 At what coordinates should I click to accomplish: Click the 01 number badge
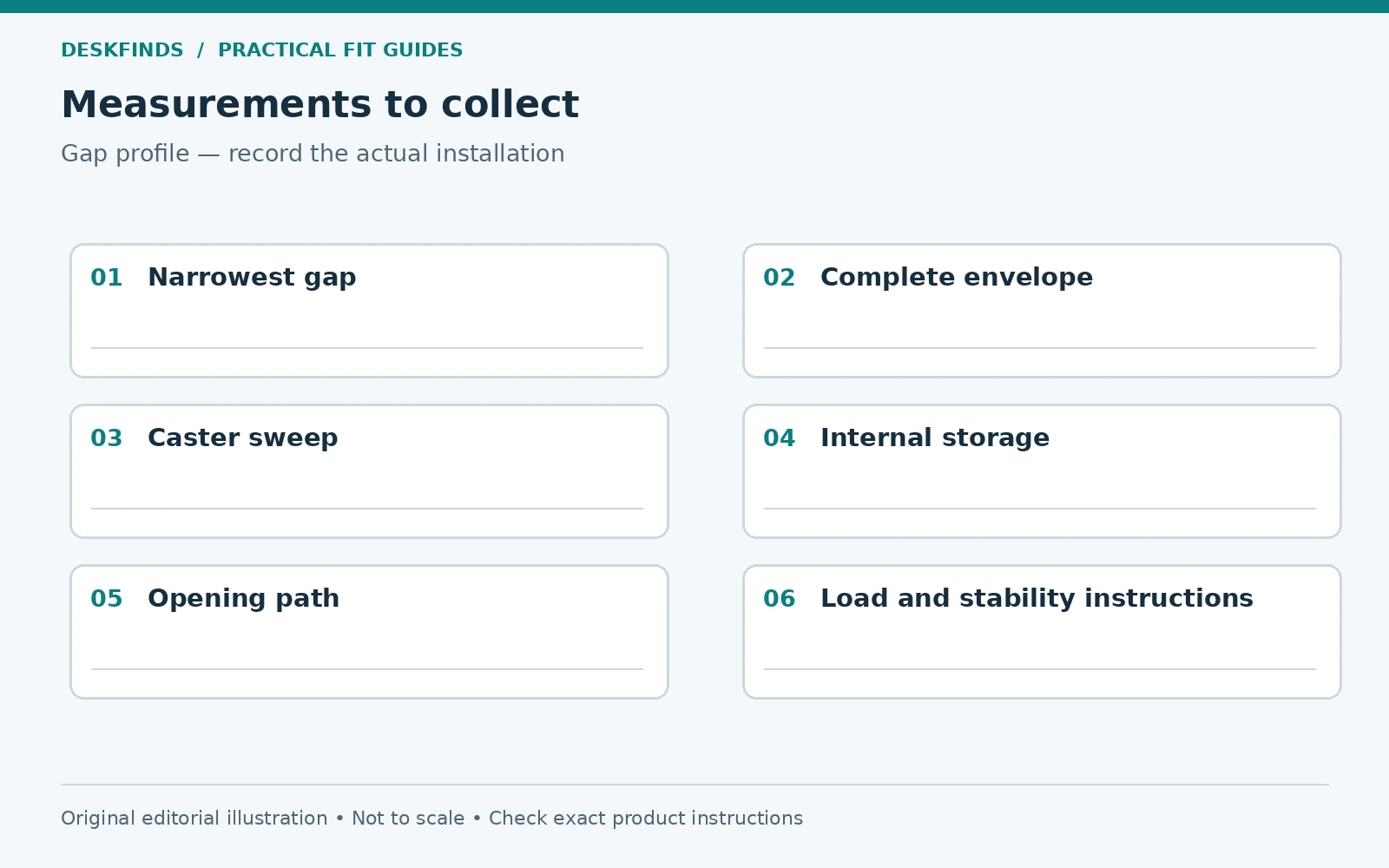click(107, 278)
